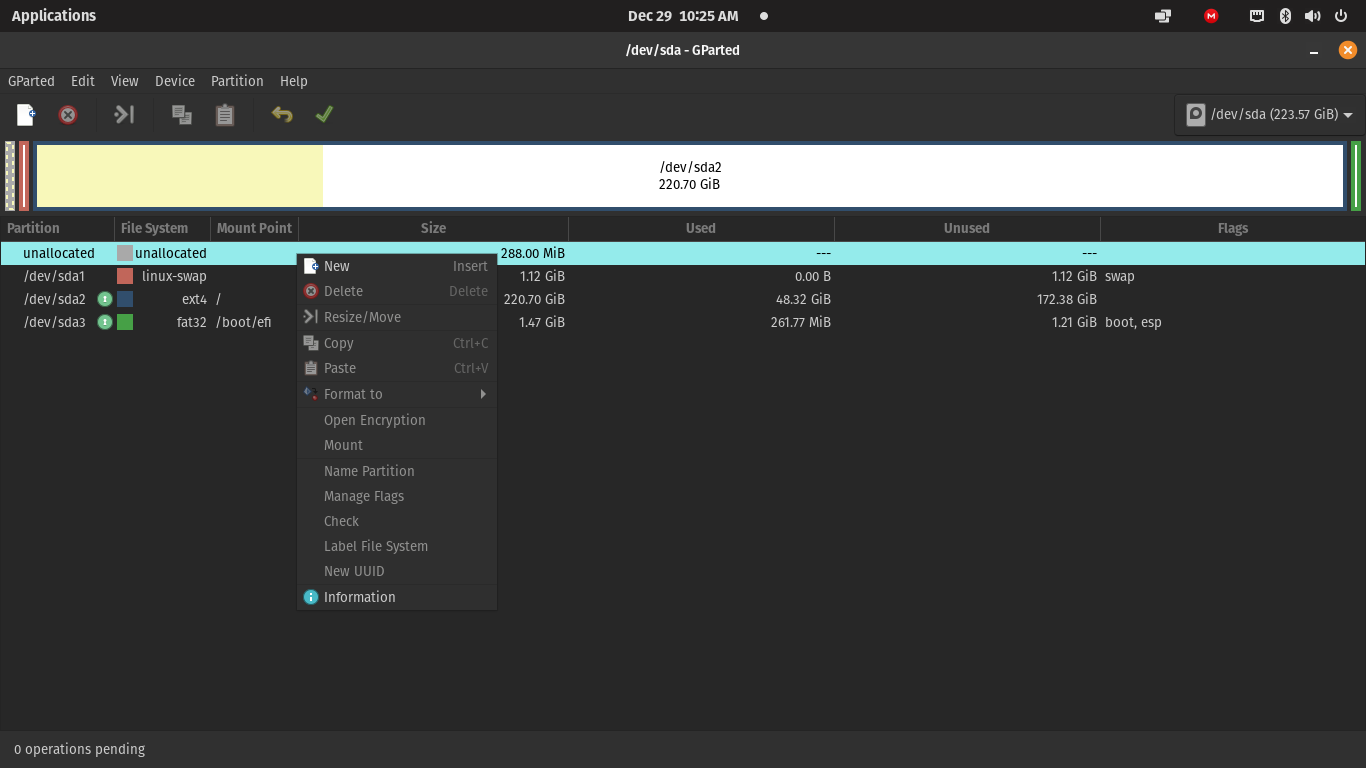
Task: Click Manage Flags in the context menu
Action: point(397,496)
